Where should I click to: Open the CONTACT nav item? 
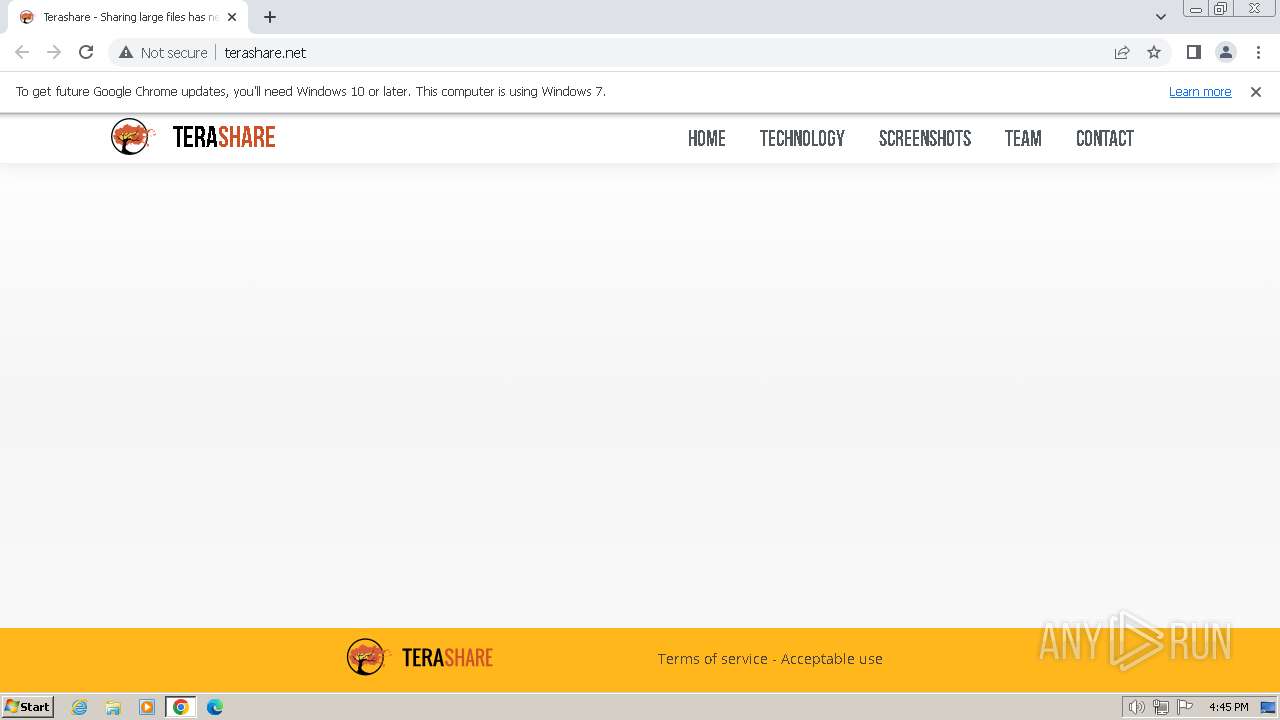pos(1105,139)
